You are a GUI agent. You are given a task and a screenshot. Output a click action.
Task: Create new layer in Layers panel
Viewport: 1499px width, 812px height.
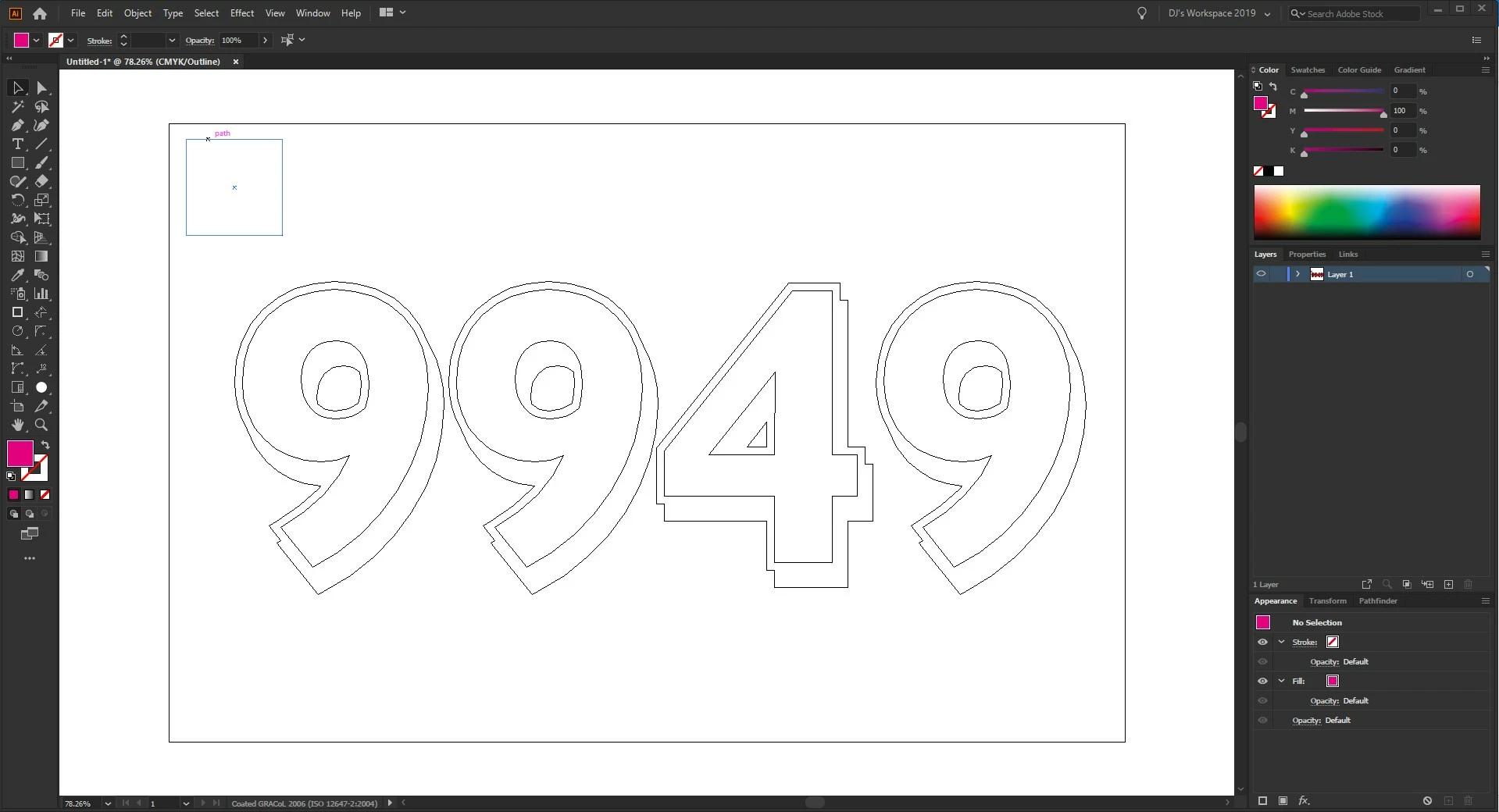pyautogui.click(x=1448, y=584)
